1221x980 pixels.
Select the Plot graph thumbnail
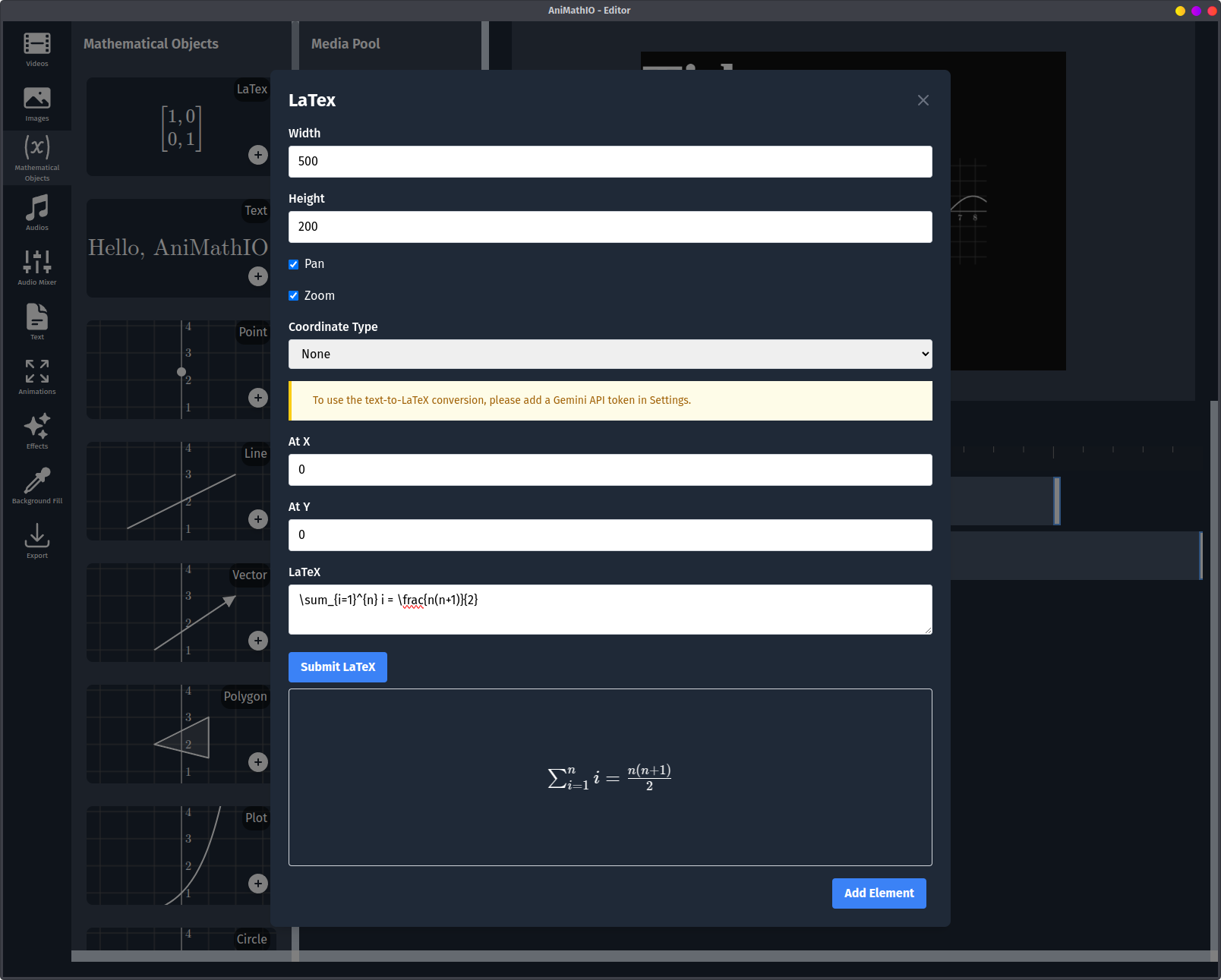(x=178, y=856)
